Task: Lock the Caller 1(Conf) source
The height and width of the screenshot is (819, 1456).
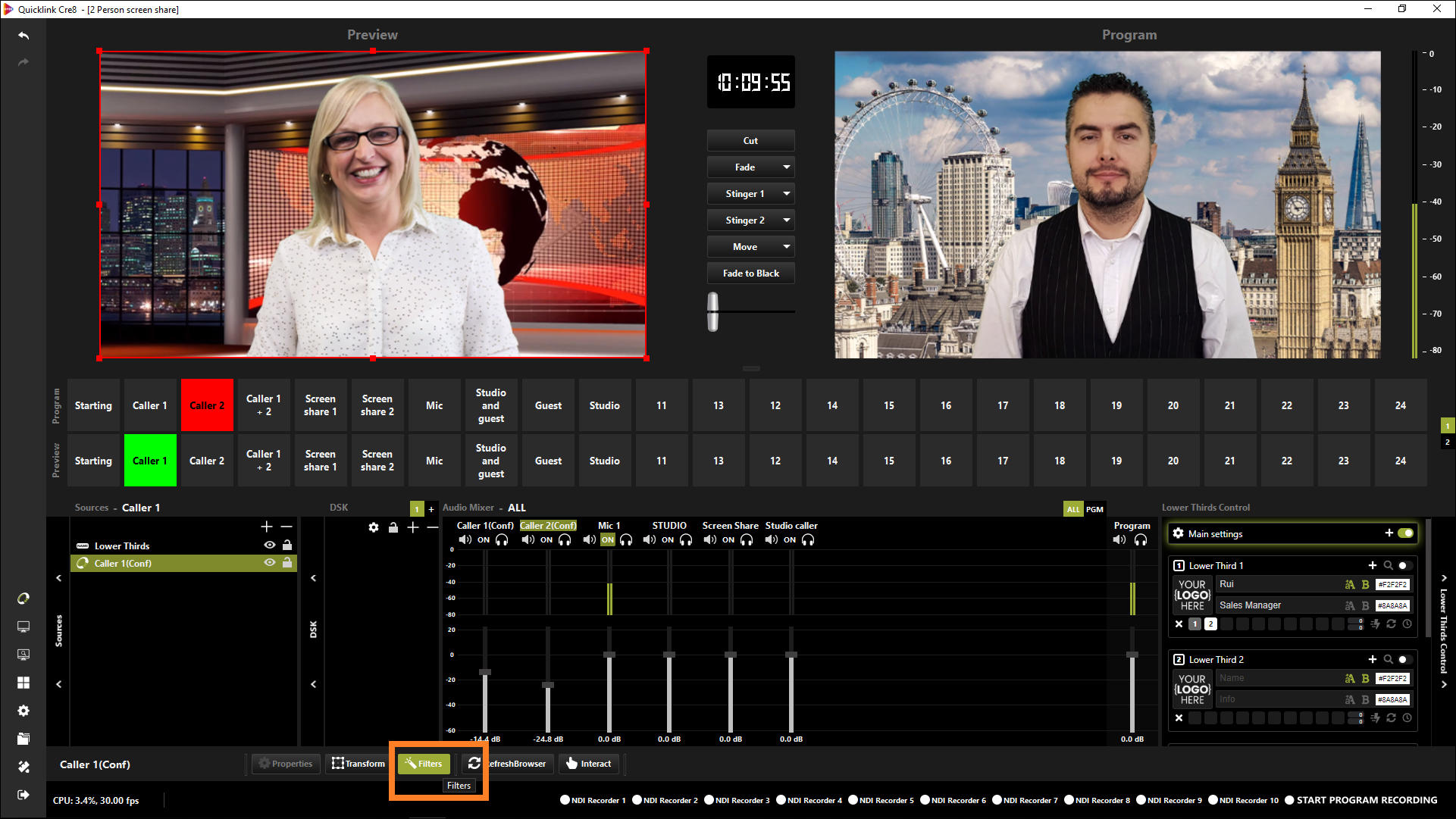Action: click(287, 563)
